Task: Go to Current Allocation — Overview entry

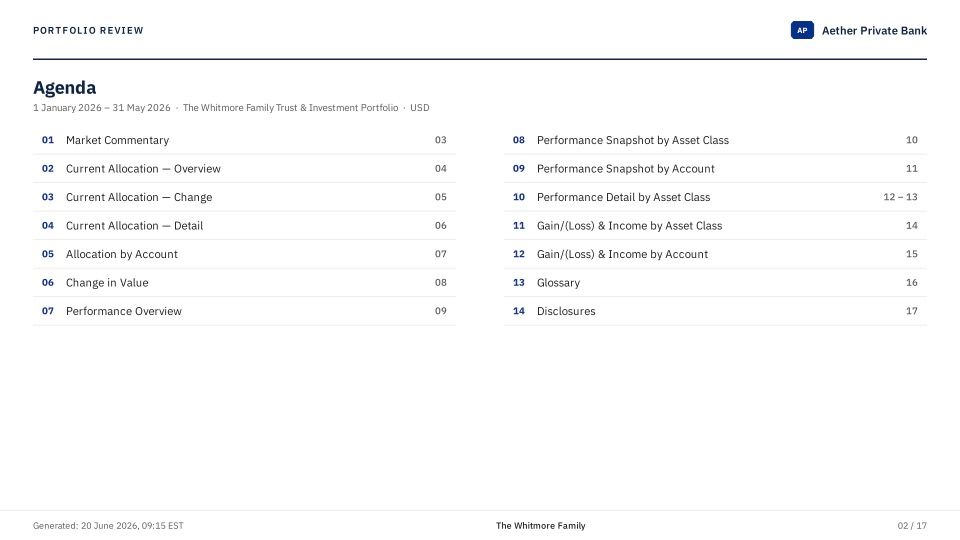Action: tap(244, 168)
